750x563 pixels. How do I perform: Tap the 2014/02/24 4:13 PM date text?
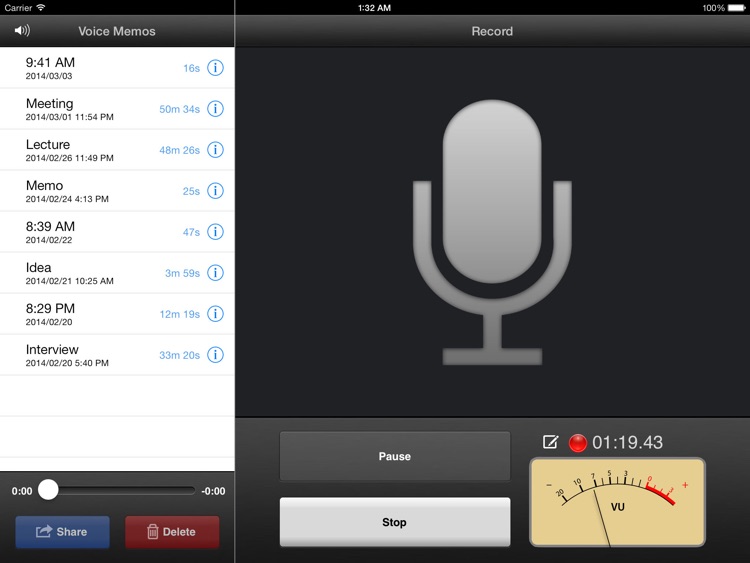(x=67, y=199)
